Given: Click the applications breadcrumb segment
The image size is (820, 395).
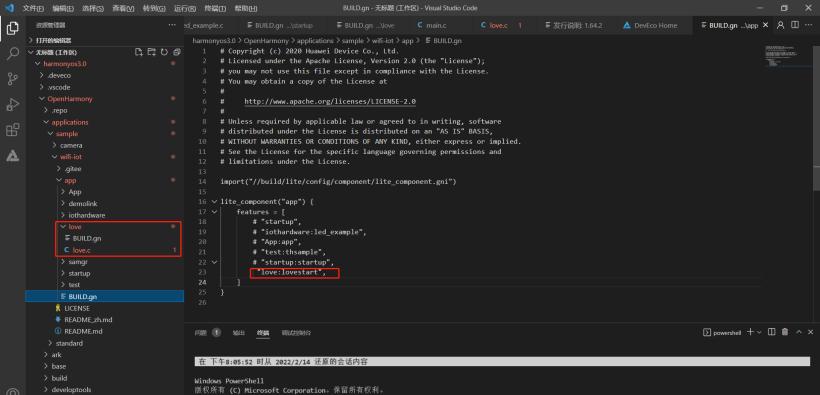Looking at the screenshot, I should click(315, 40).
